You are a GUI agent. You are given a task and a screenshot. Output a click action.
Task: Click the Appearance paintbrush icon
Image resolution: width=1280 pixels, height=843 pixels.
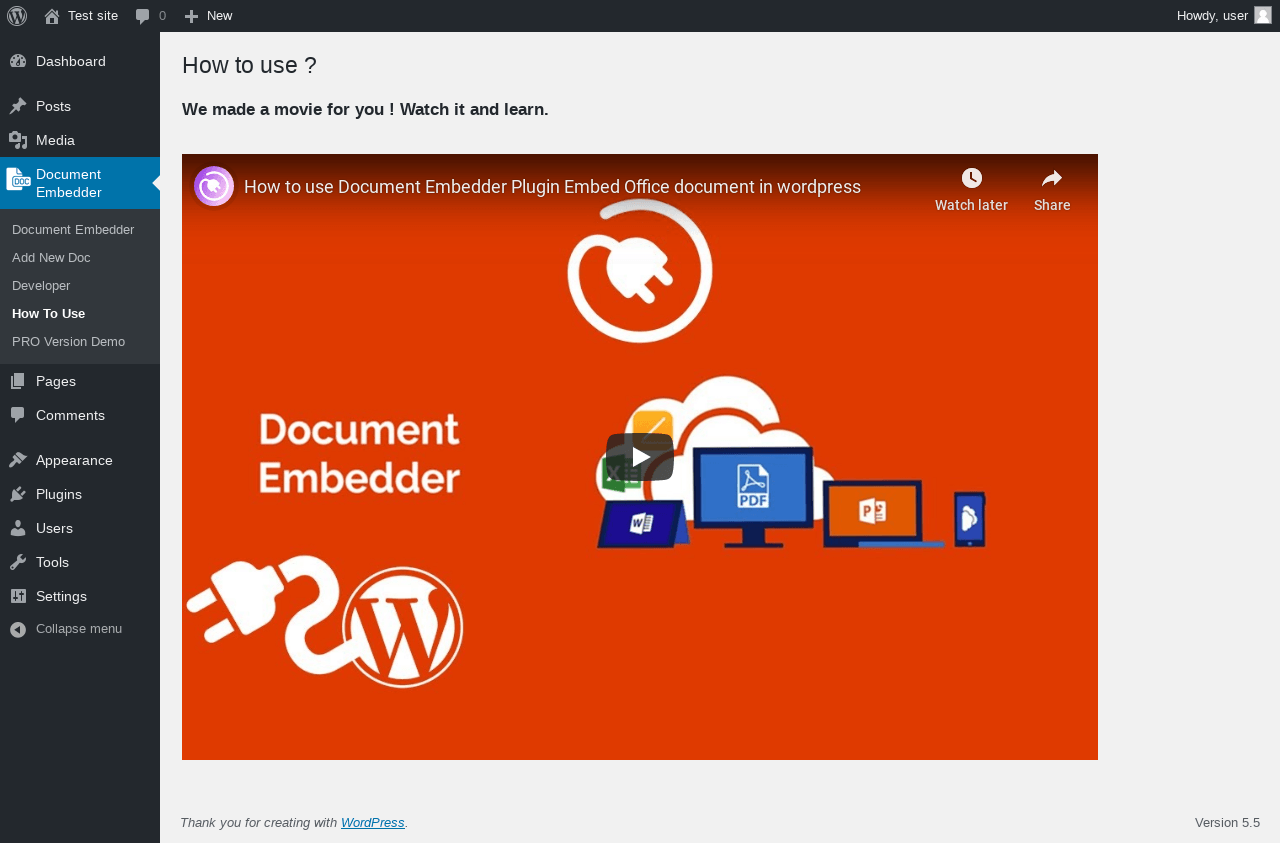coord(18,460)
